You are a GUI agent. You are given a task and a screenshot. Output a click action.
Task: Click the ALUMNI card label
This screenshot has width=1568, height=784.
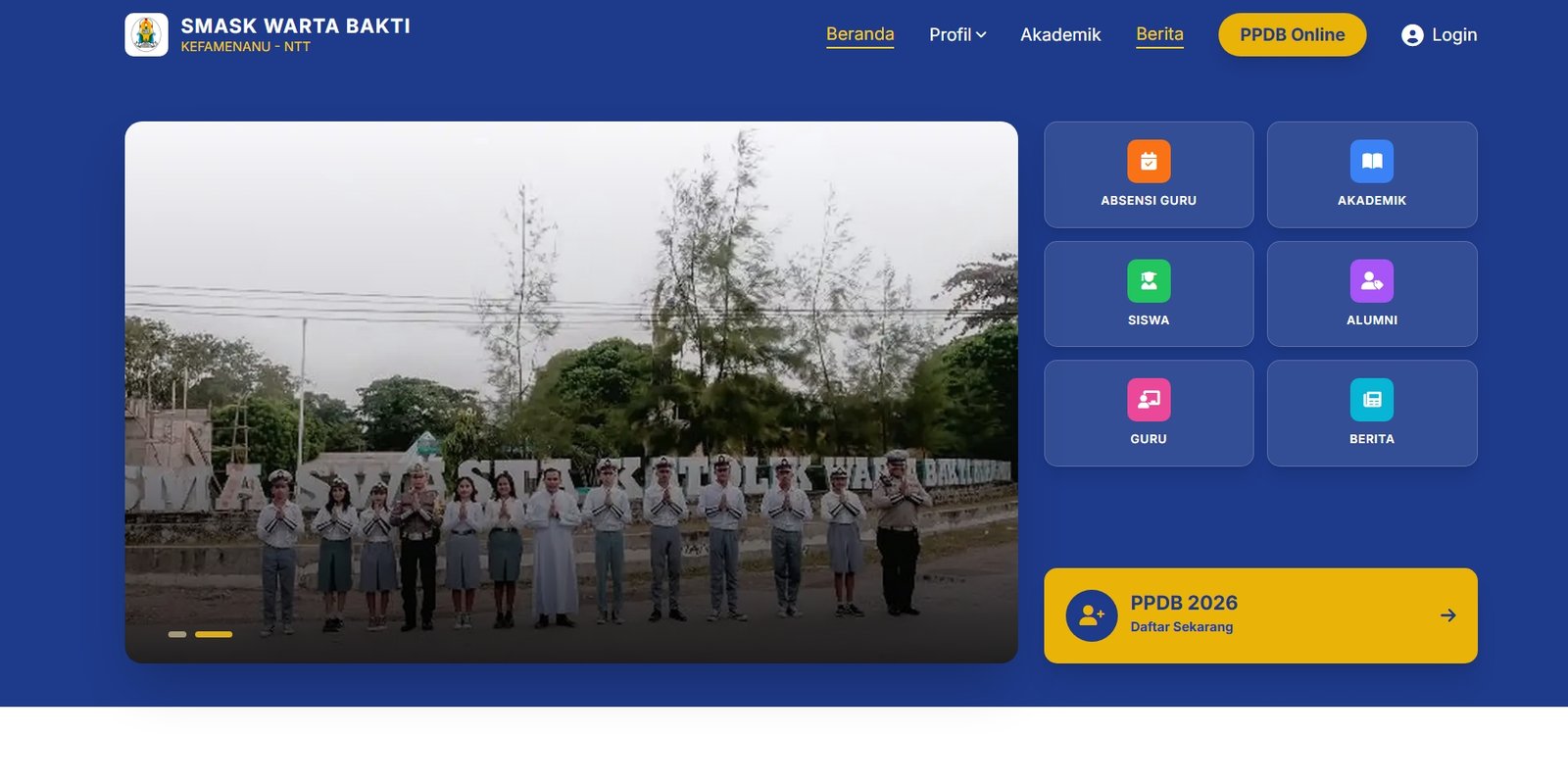[x=1372, y=320]
